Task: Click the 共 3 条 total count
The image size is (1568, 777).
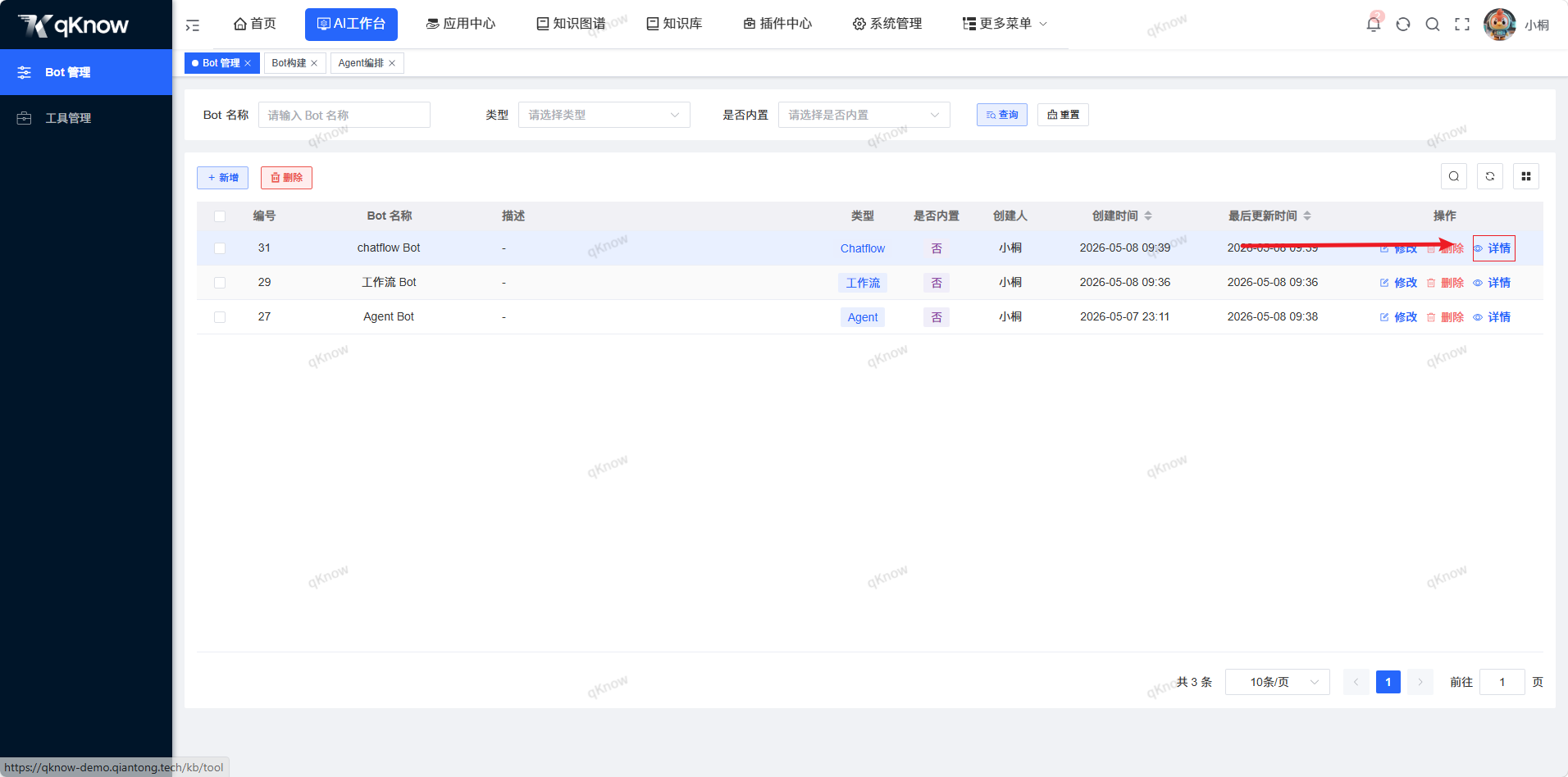Action: coord(1194,682)
